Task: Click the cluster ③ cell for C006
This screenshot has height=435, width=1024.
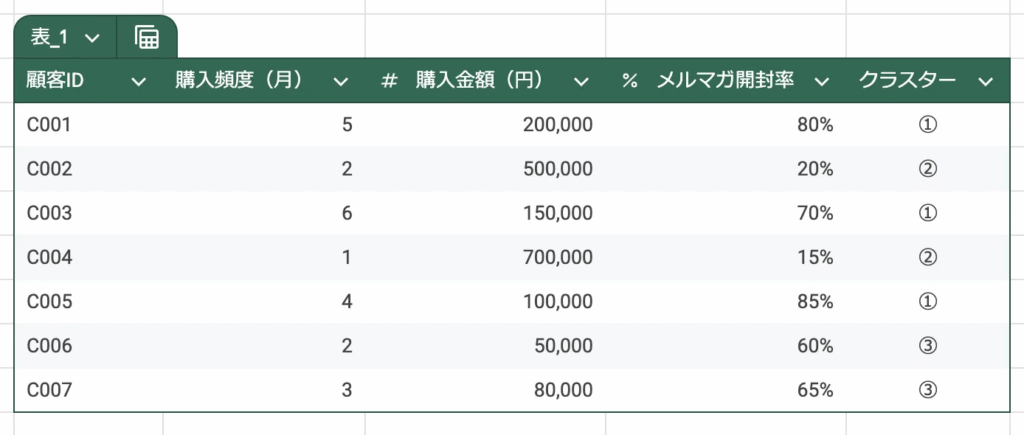Action: click(927, 345)
